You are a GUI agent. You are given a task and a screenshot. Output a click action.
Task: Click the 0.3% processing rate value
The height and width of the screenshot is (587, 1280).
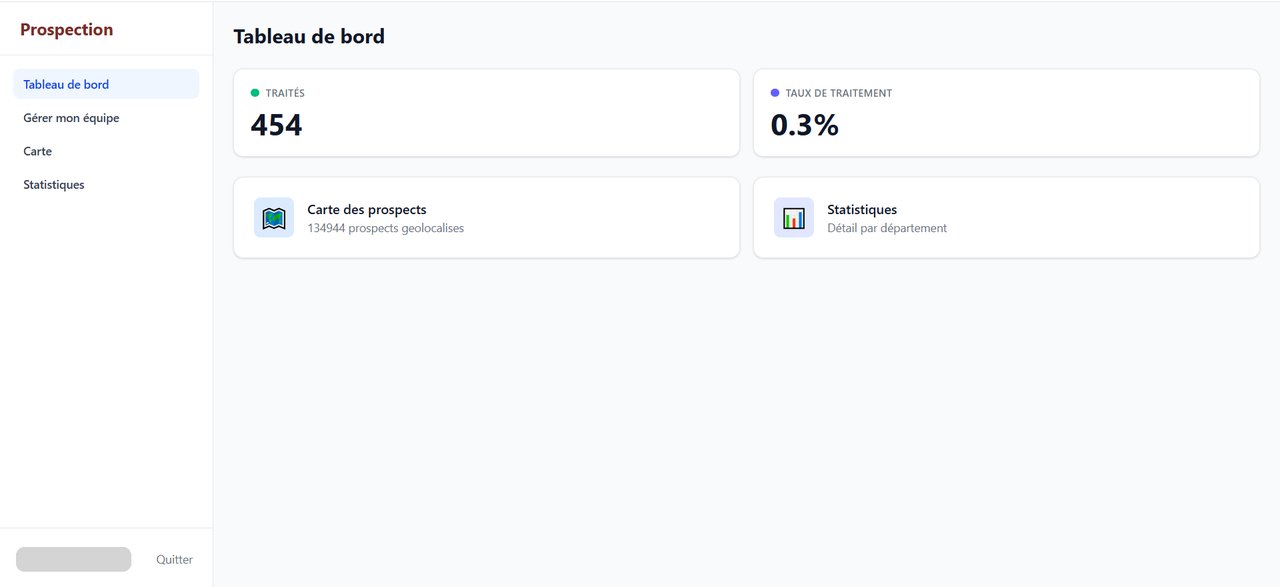[805, 125]
